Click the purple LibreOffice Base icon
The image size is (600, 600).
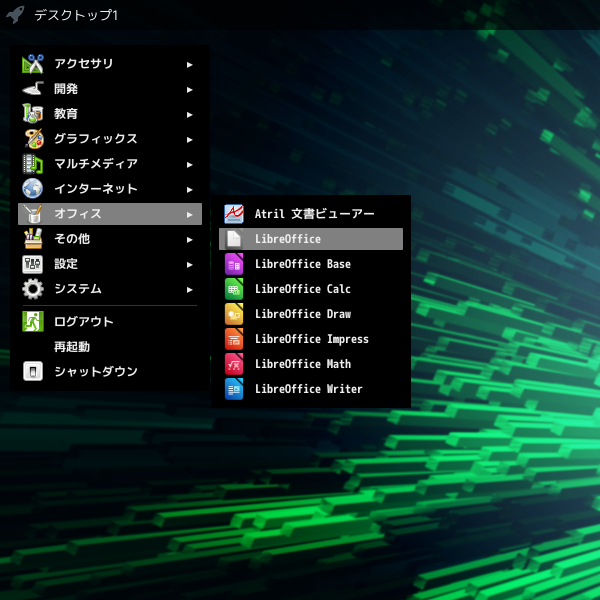[234, 264]
